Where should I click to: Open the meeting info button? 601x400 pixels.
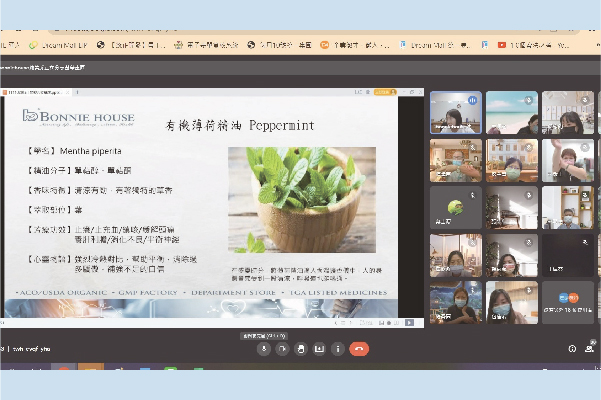click(x=338, y=349)
